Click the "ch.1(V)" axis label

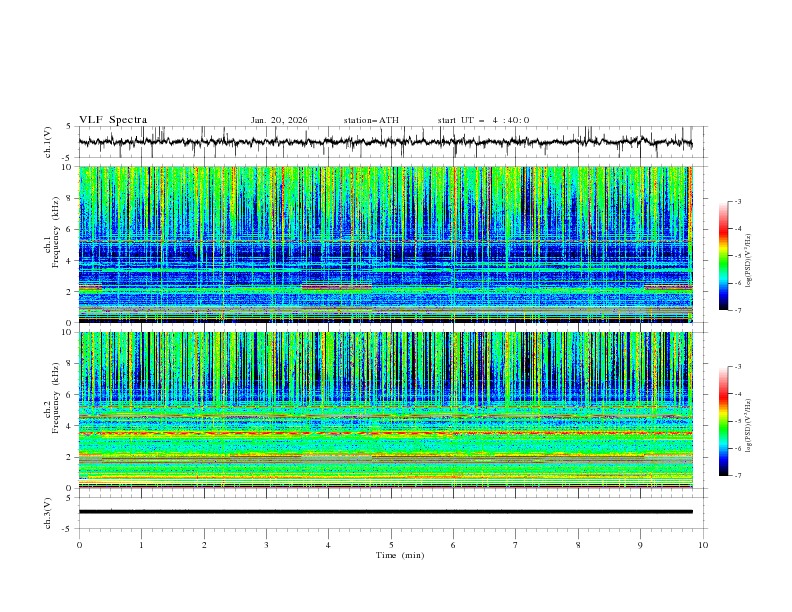coord(48,142)
